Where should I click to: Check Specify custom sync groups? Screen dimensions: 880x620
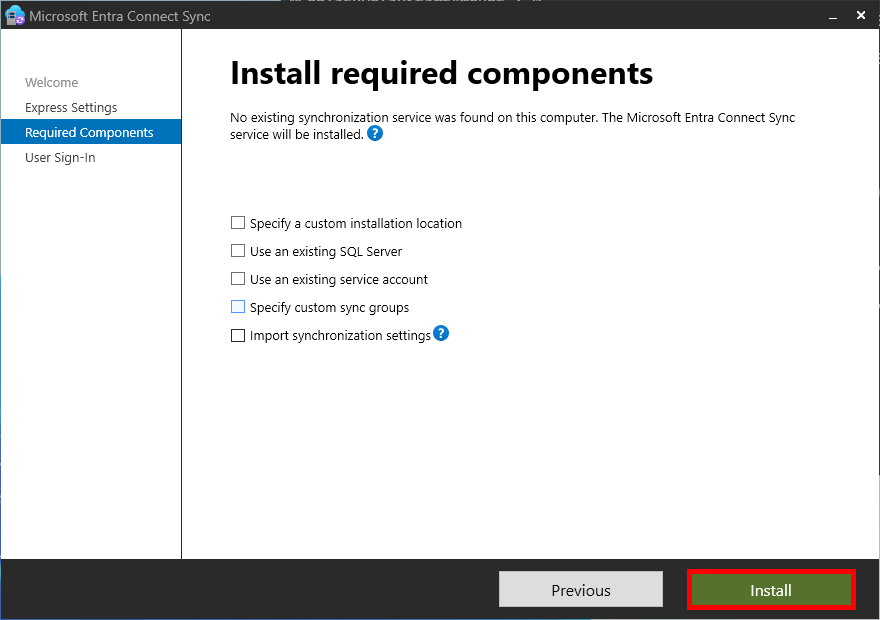click(x=237, y=307)
